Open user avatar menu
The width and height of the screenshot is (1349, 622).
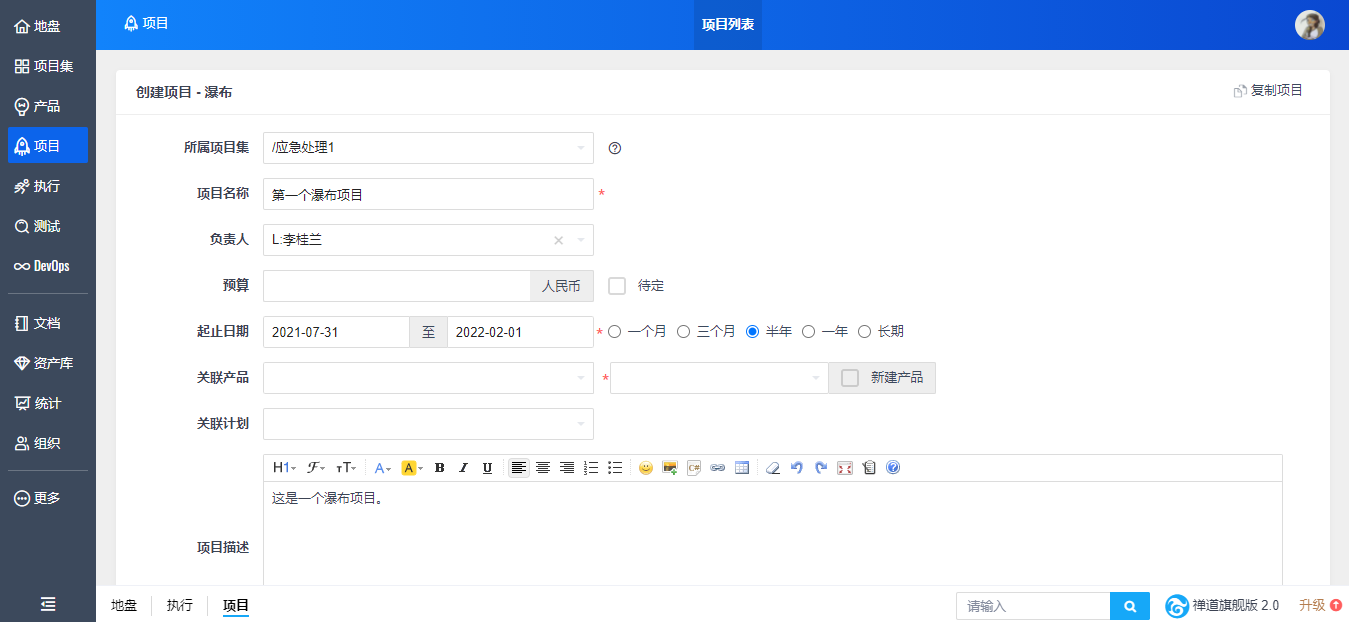[x=1310, y=25]
